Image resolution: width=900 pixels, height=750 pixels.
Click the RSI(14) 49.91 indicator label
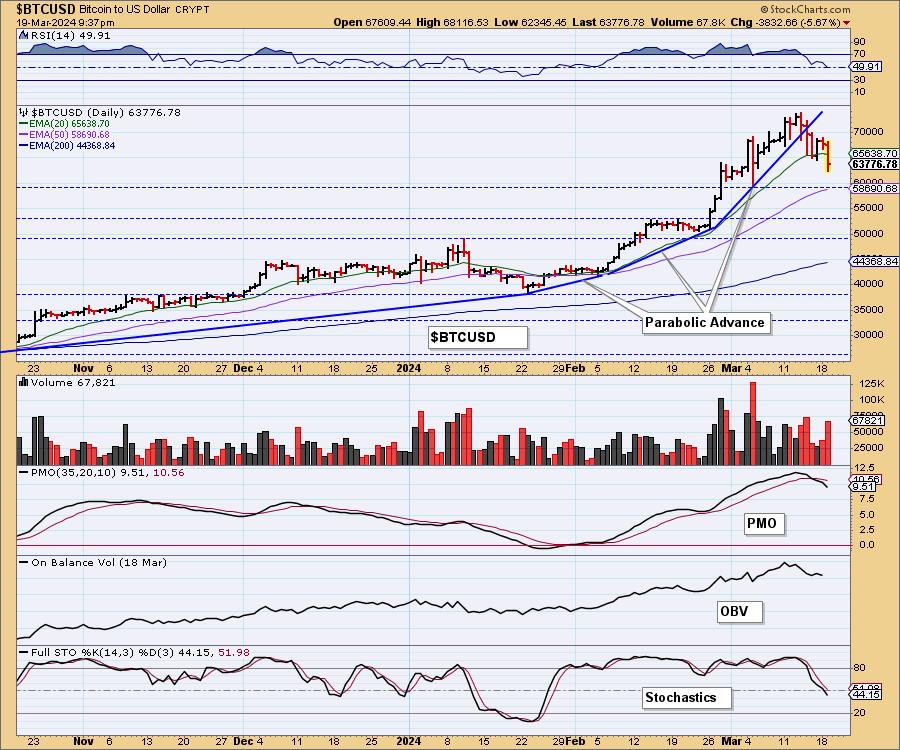click(70, 35)
